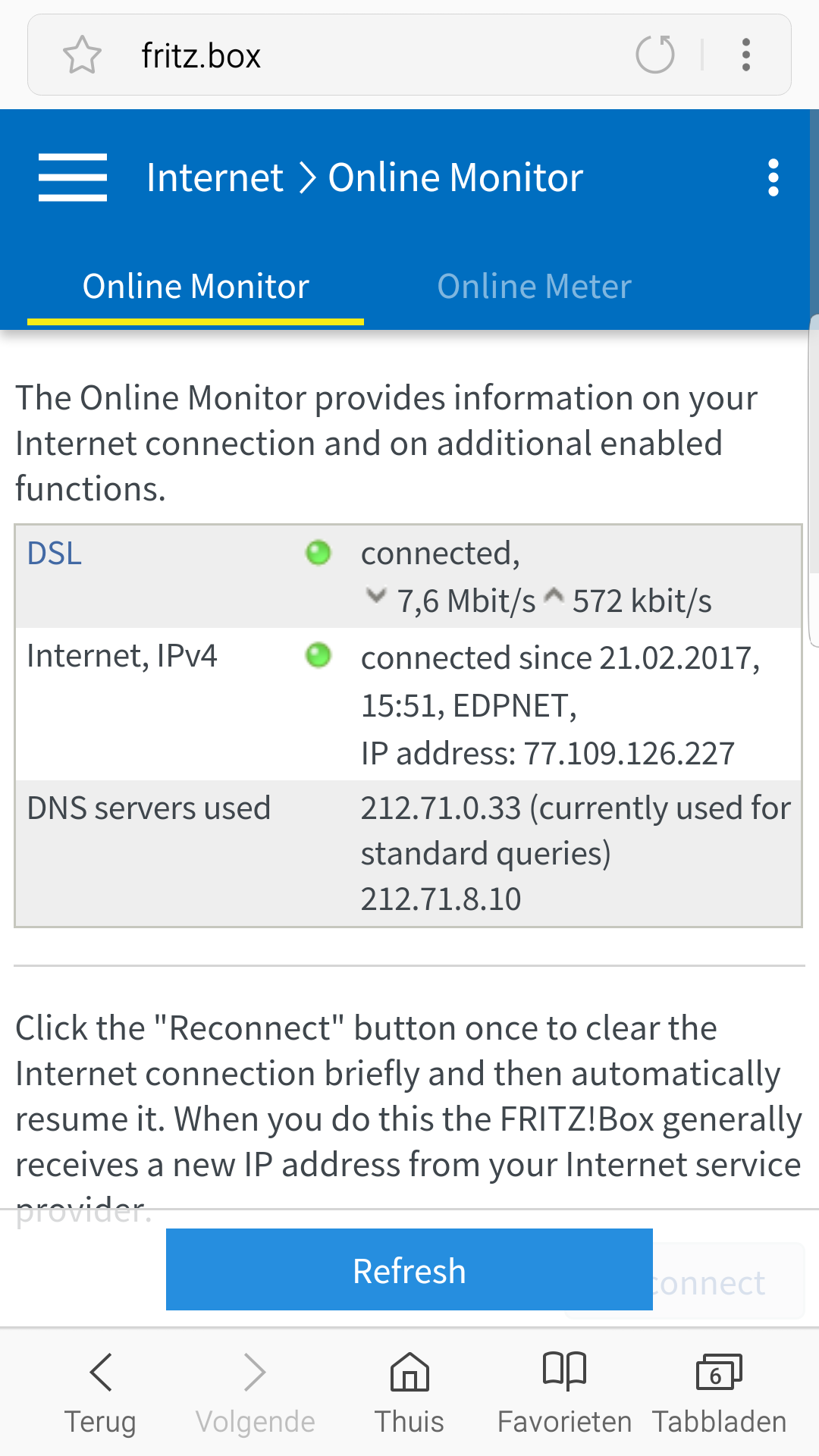The width and height of the screenshot is (819, 1456).
Task: Open the FRITZ!Box hamburger menu
Action: [73, 177]
